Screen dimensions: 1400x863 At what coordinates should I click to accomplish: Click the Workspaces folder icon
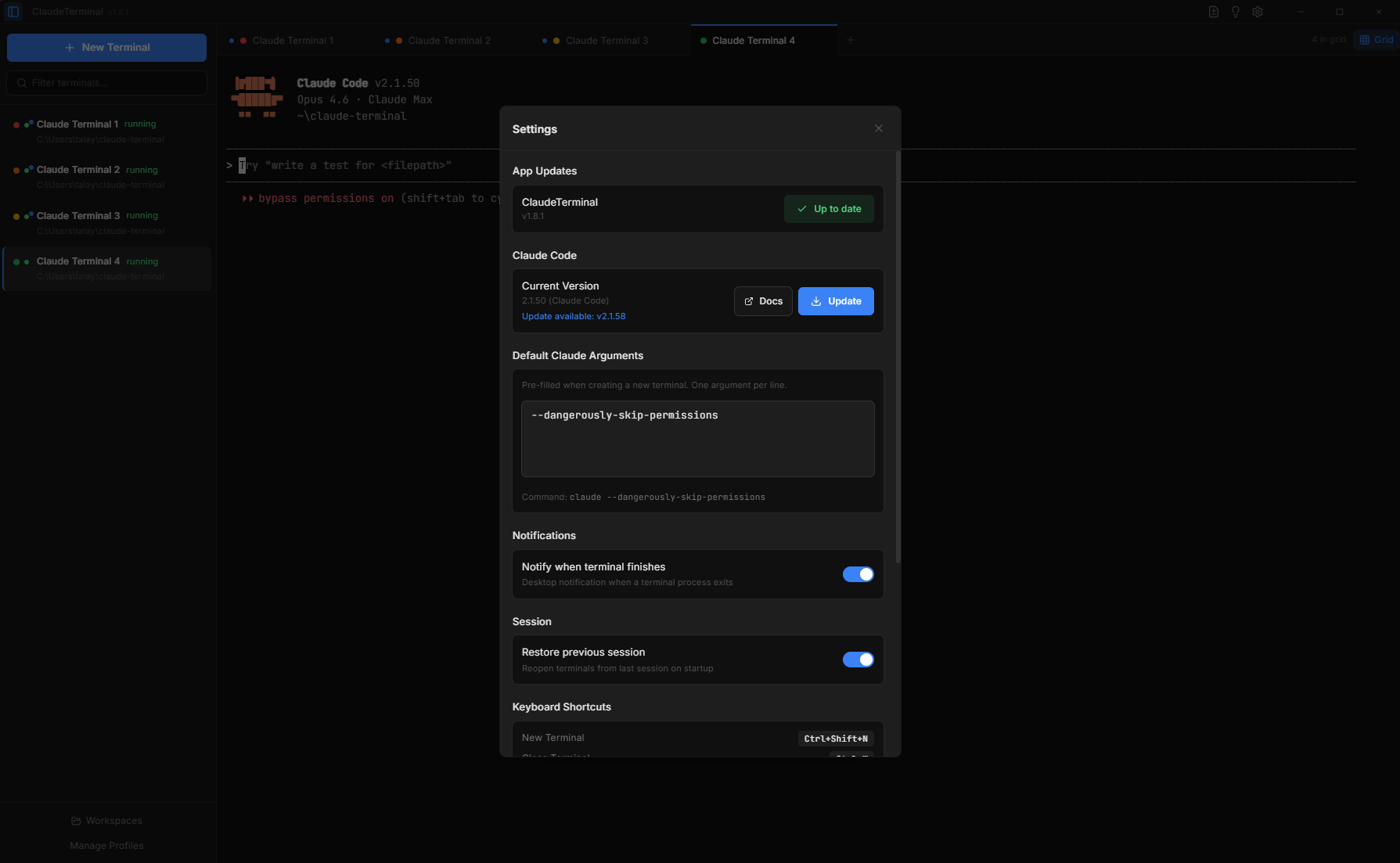point(76,821)
